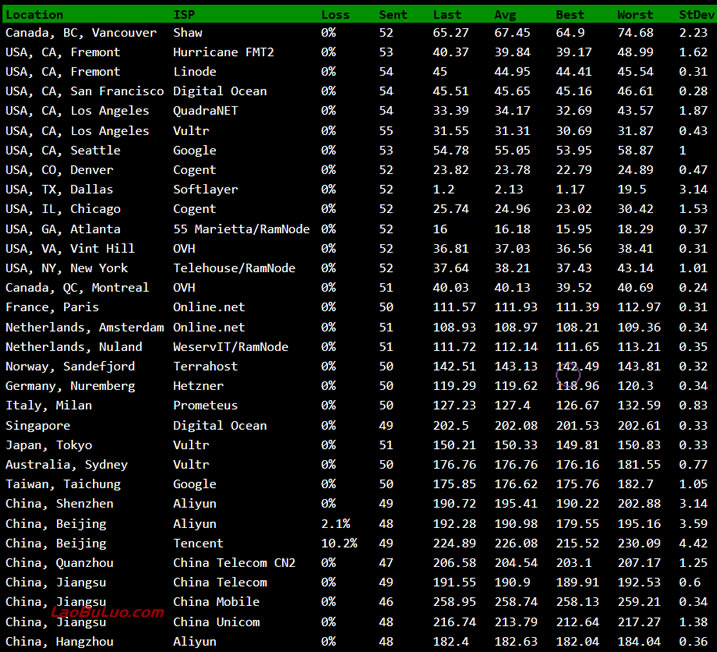Screen dimensions: 717x652
Task: Click the 10.2% loss value
Action: [339, 543]
